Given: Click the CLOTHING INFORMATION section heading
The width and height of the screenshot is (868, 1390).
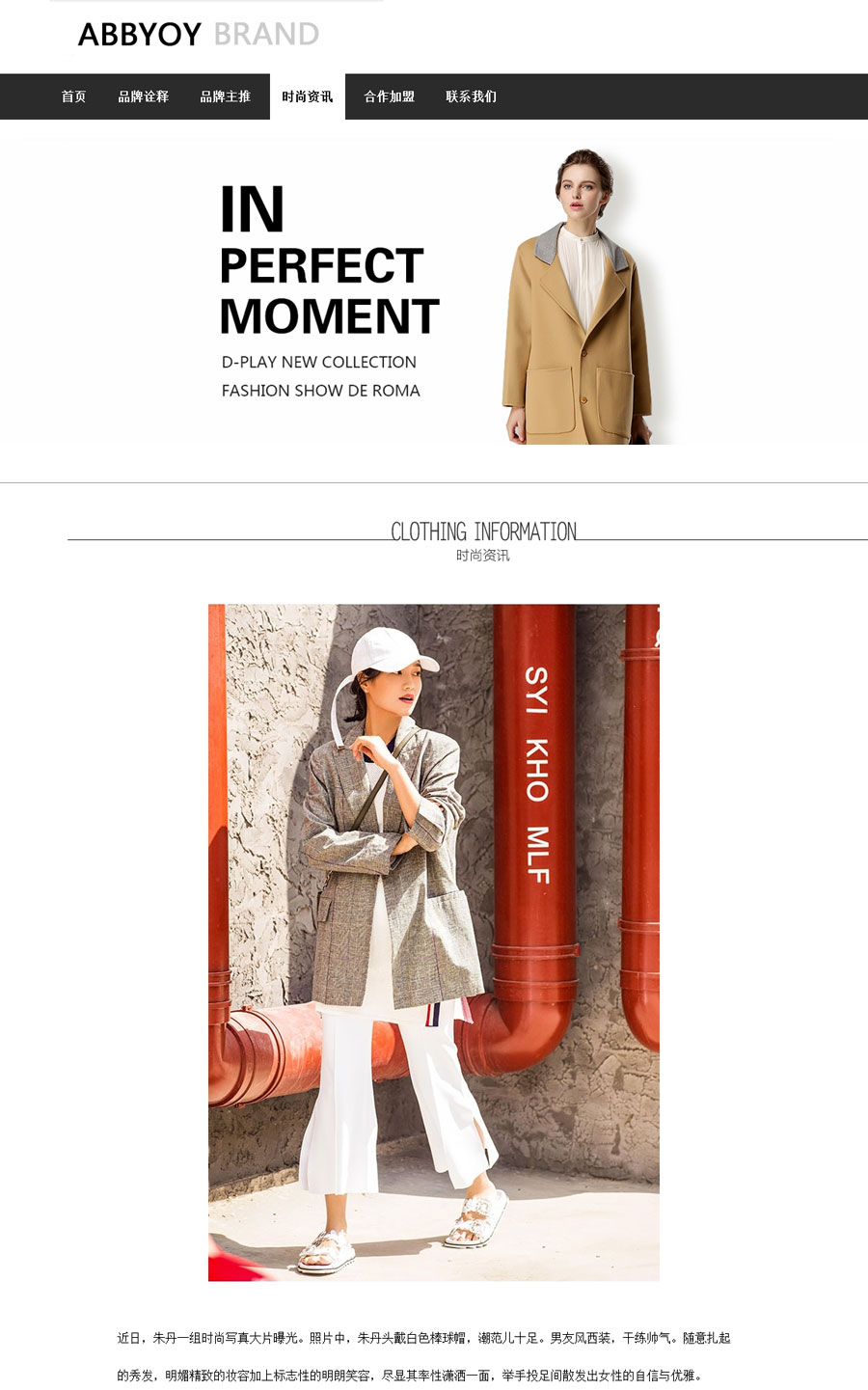Looking at the screenshot, I should [484, 531].
